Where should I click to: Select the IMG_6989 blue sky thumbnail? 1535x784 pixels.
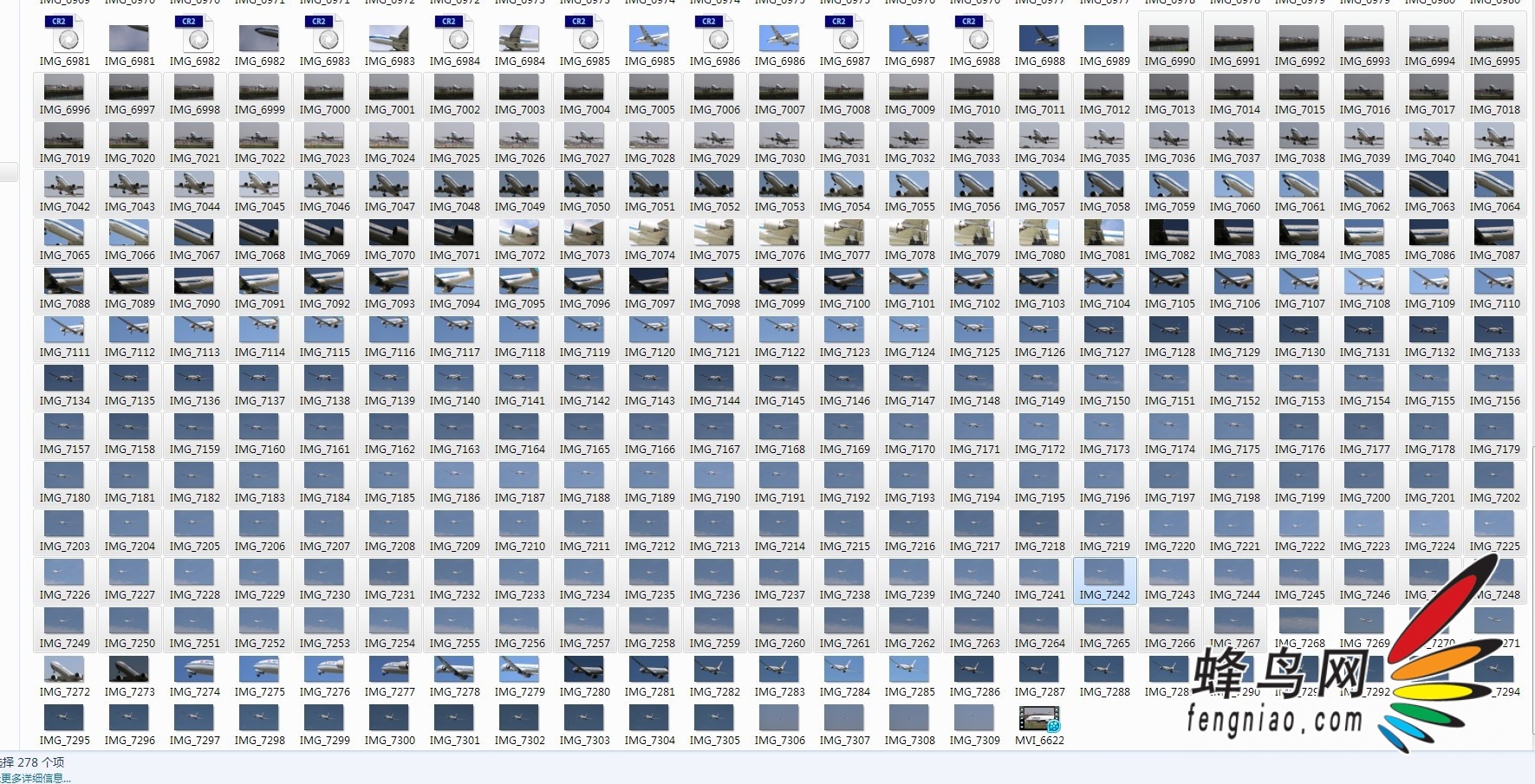1104,38
